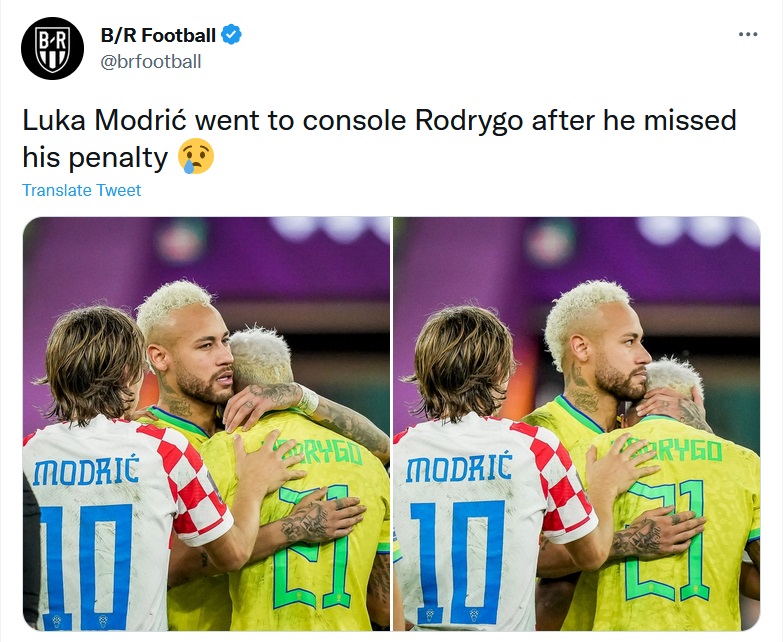Open the left photo of the tweet
784x642 pixels.
[x=206, y=424]
